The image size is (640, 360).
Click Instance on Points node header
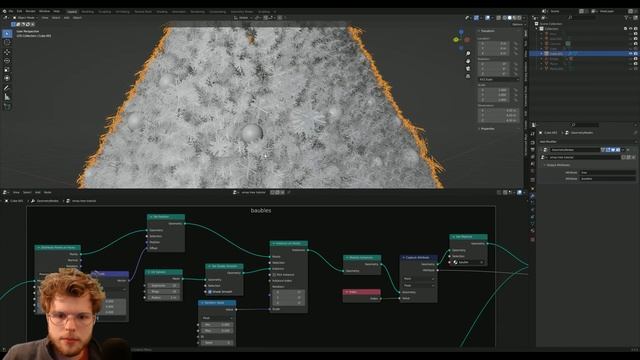289,243
